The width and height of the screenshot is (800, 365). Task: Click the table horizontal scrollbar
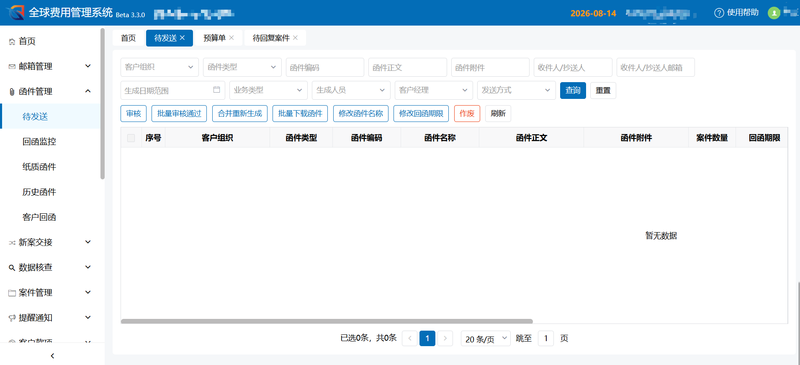327,321
